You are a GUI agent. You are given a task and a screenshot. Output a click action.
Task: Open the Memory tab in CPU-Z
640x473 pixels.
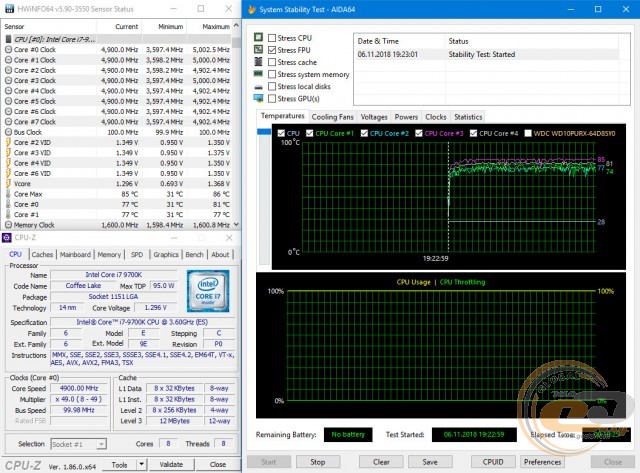[x=109, y=255]
